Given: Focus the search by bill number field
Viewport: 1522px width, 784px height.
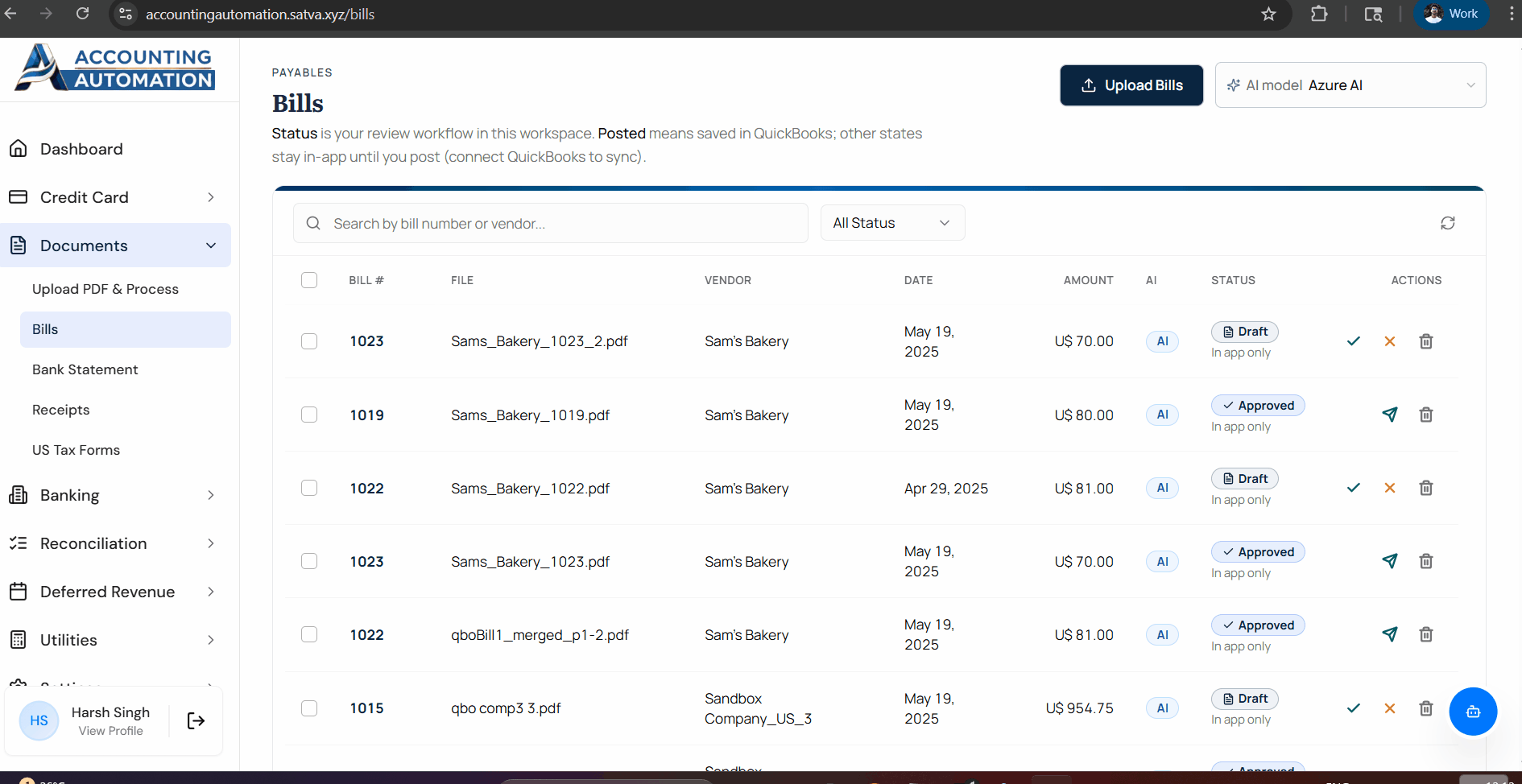Looking at the screenshot, I should coord(551,223).
